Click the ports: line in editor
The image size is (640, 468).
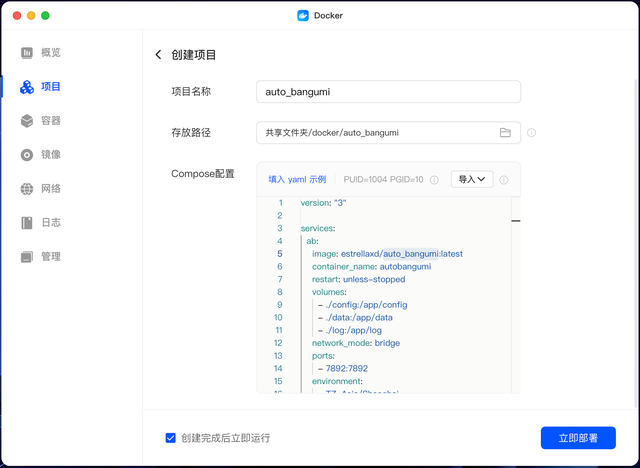click(323, 356)
